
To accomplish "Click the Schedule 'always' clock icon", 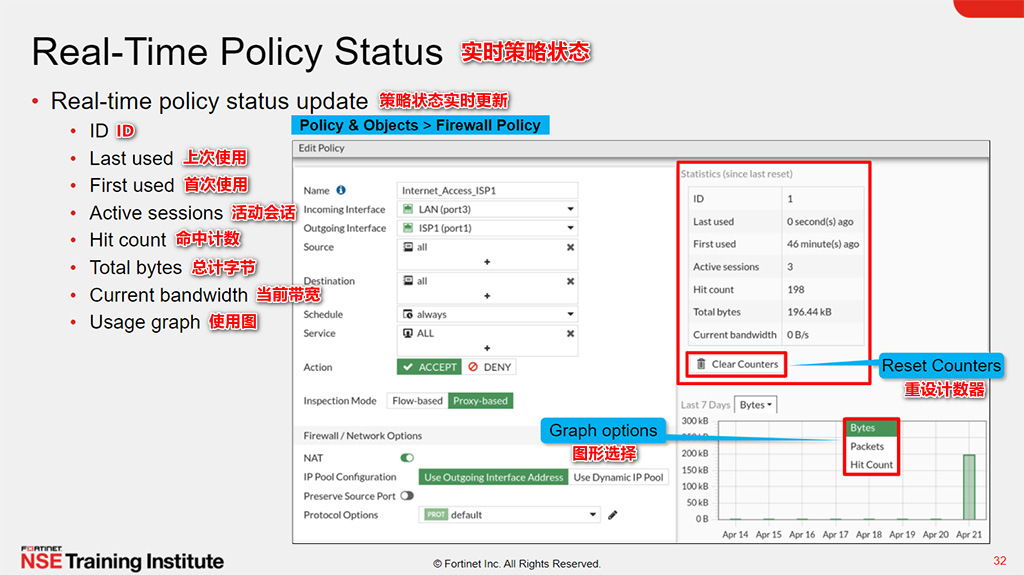I will click(408, 314).
